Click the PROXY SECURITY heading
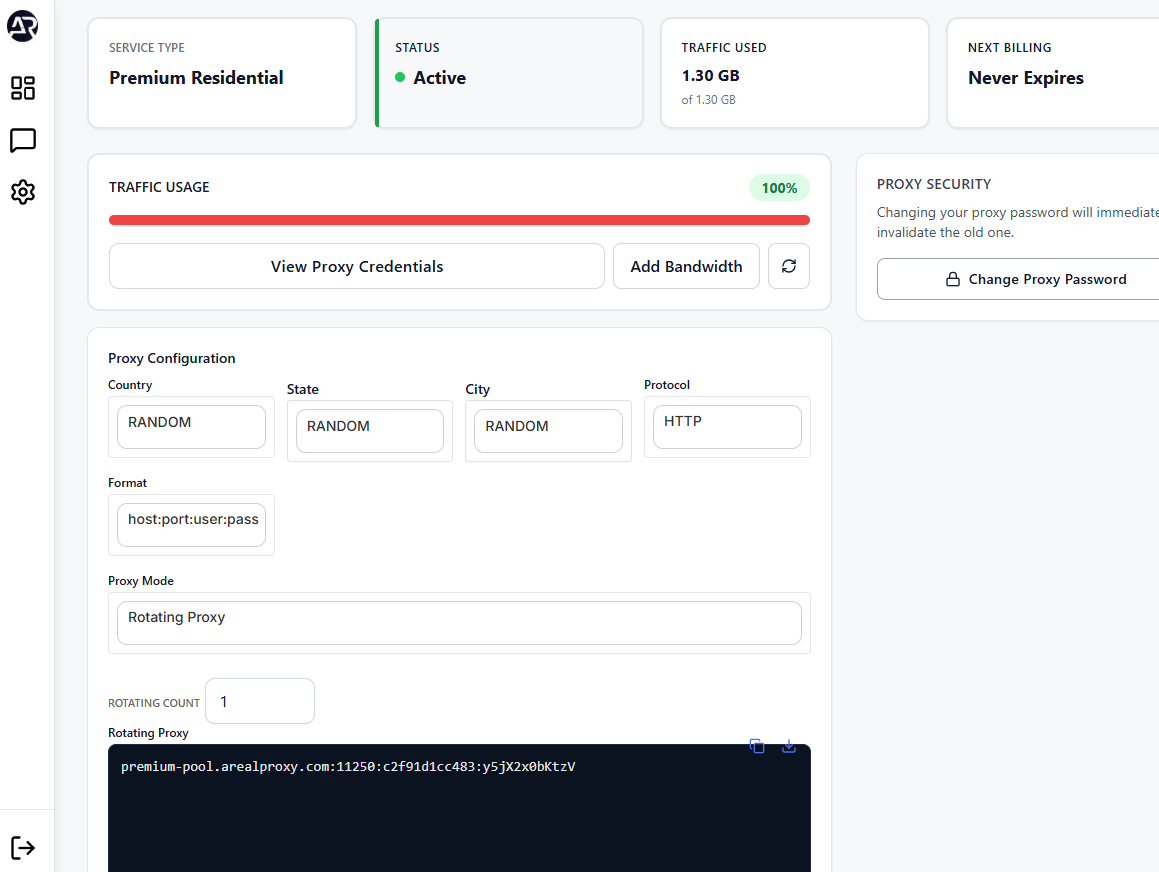Screen dimensions: 1159x872 (934, 184)
